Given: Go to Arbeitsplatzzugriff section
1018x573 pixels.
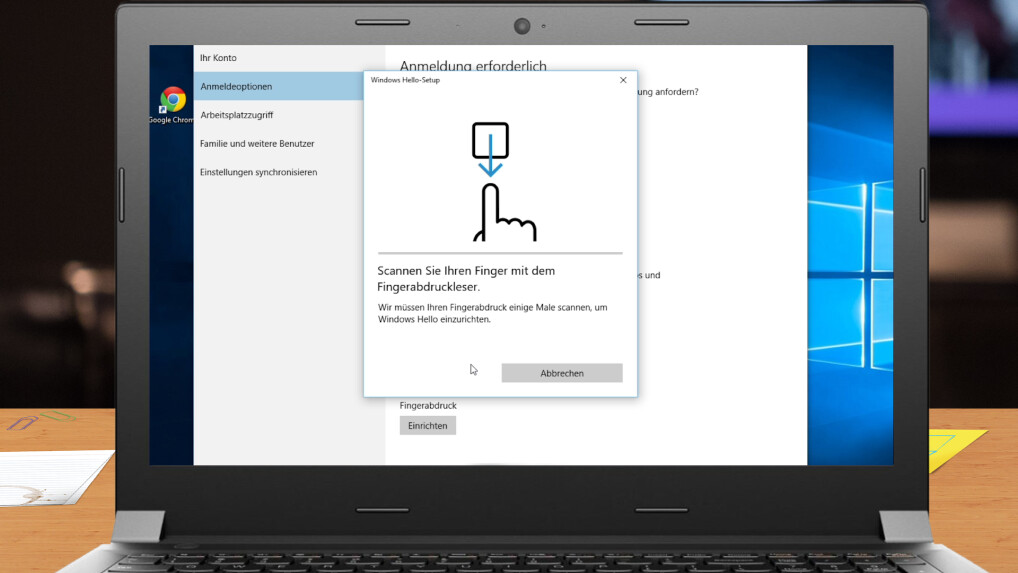Looking at the screenshot, I should [x=236, y=115].
